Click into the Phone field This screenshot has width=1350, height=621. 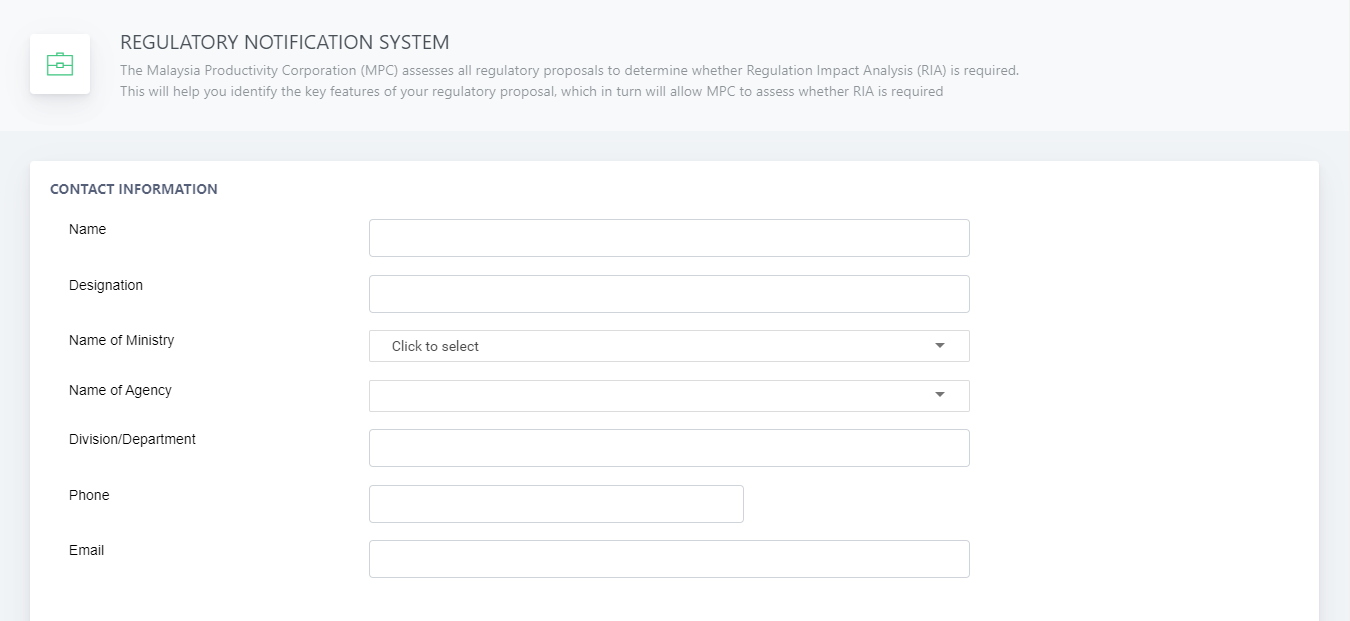tap(556, 504)
